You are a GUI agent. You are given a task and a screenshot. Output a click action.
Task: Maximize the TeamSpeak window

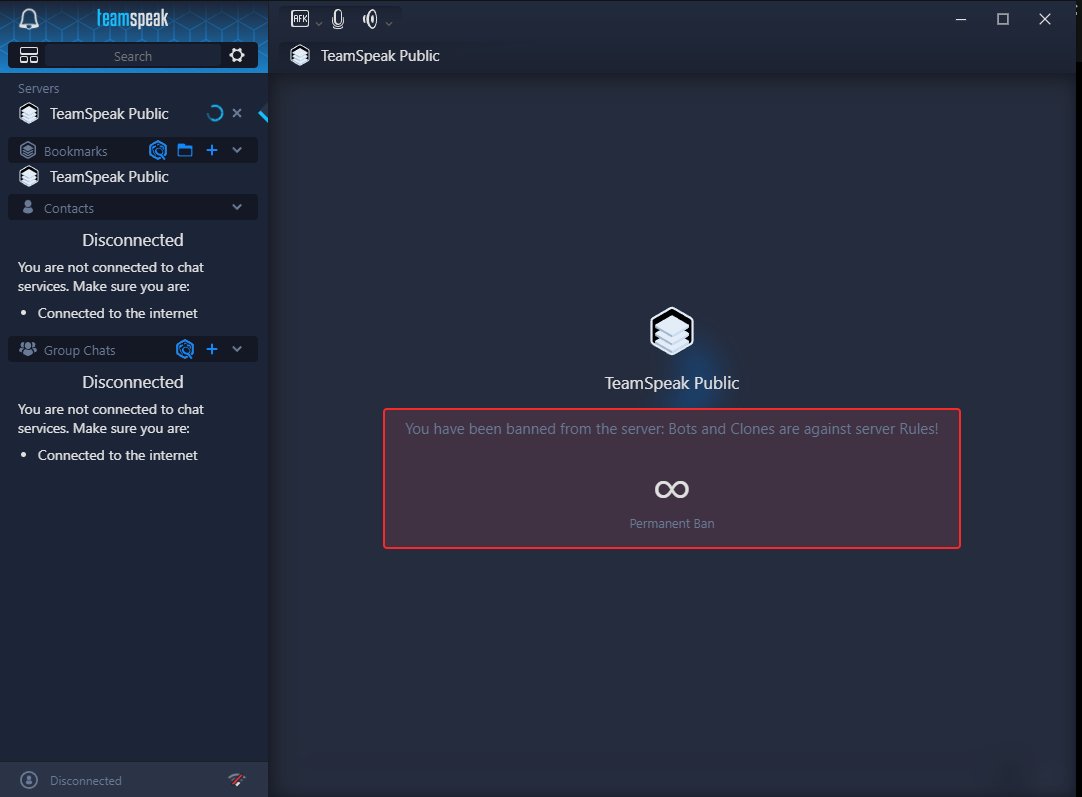(1003, 19)
